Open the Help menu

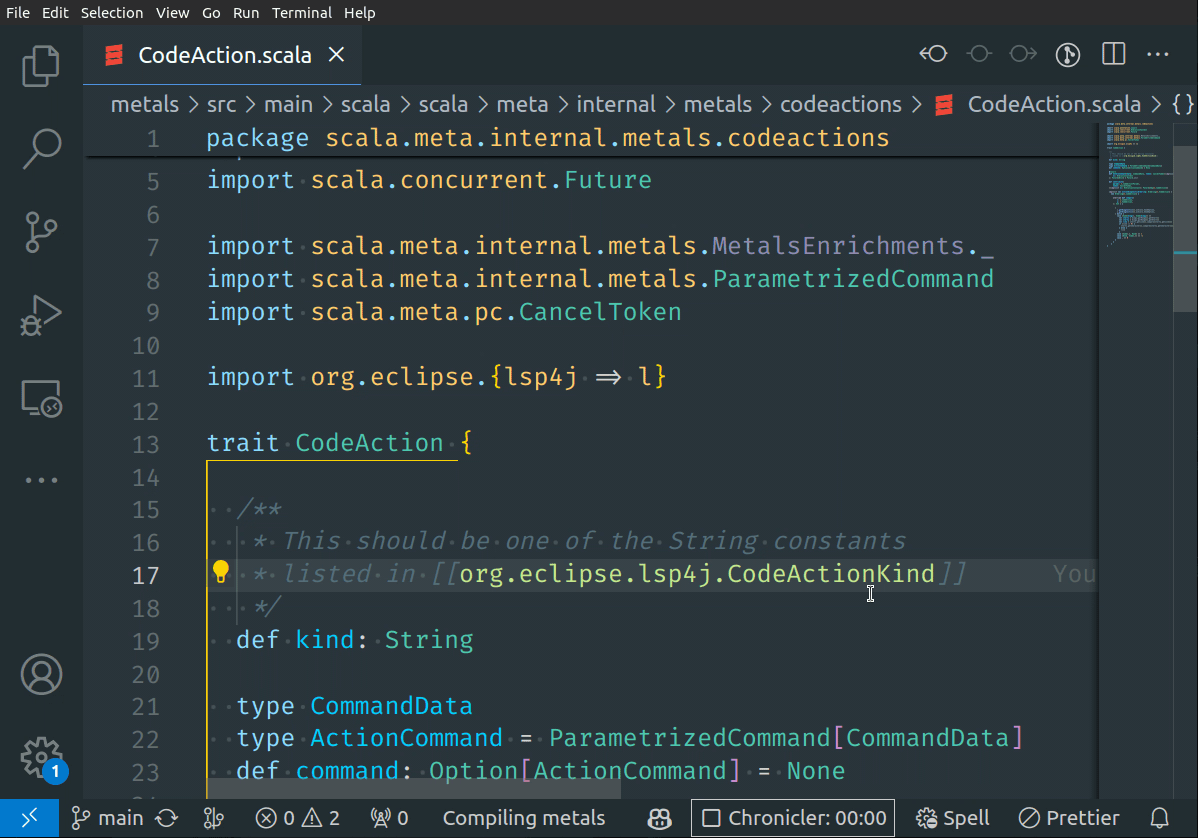pos(359,13)
